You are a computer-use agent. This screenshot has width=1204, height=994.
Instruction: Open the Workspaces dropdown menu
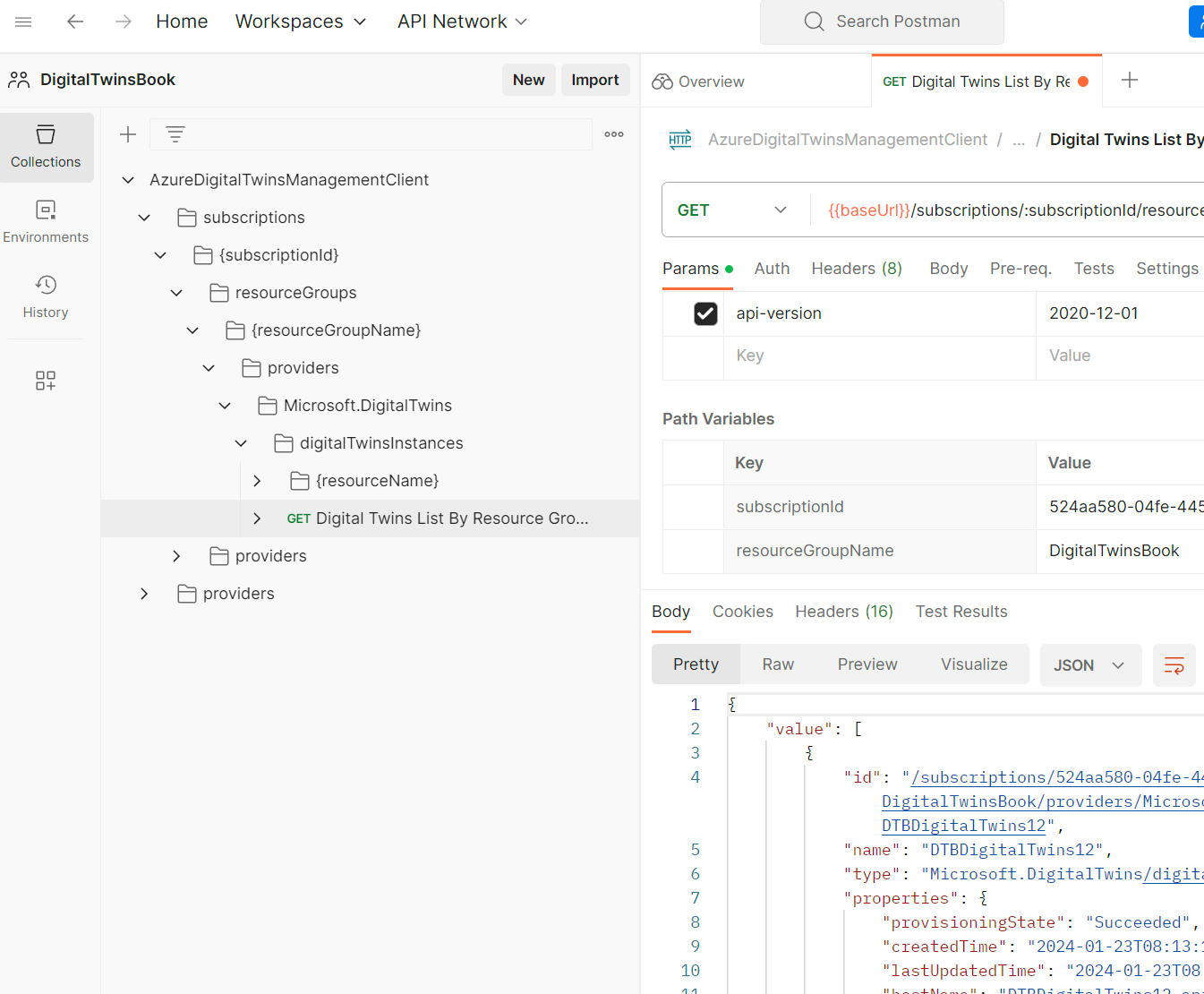301,21
